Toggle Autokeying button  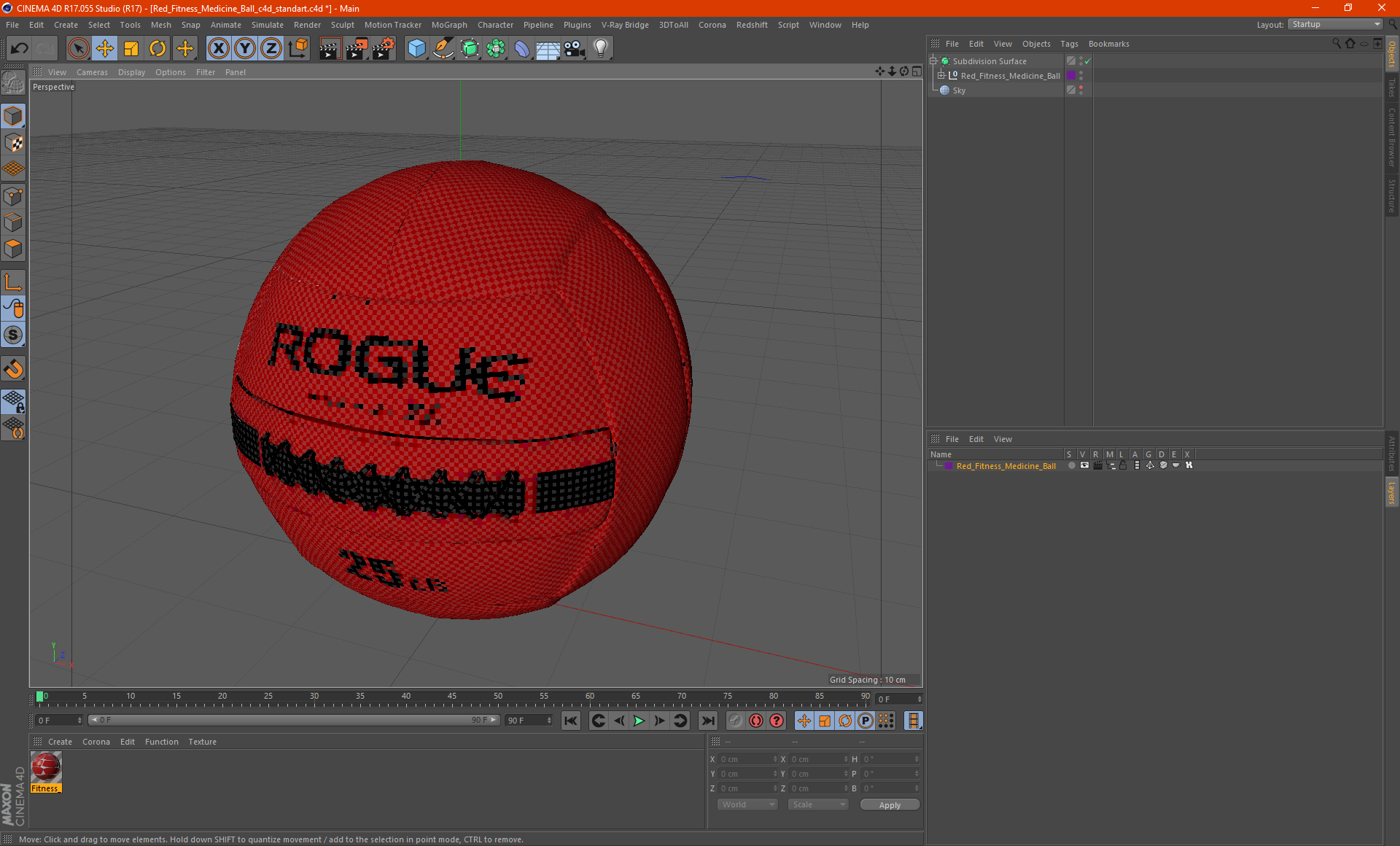pyautogui.click(x=756, y=721)
